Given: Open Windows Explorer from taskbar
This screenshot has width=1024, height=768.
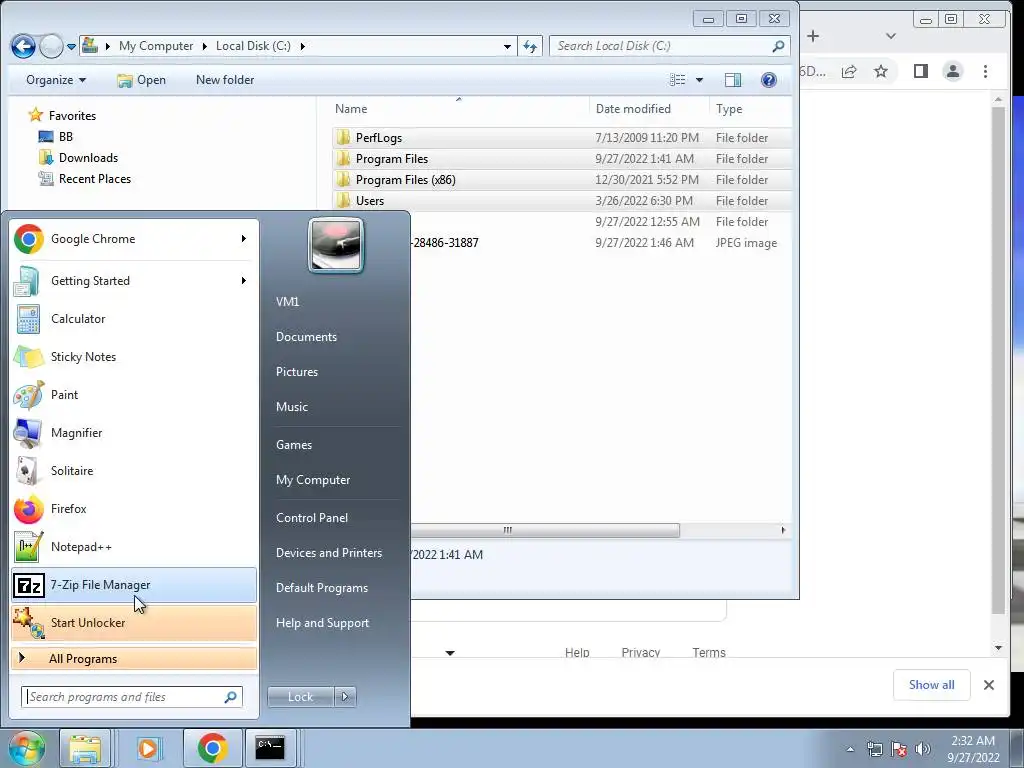Looking at the screenshot, I should tap(85, 748).
